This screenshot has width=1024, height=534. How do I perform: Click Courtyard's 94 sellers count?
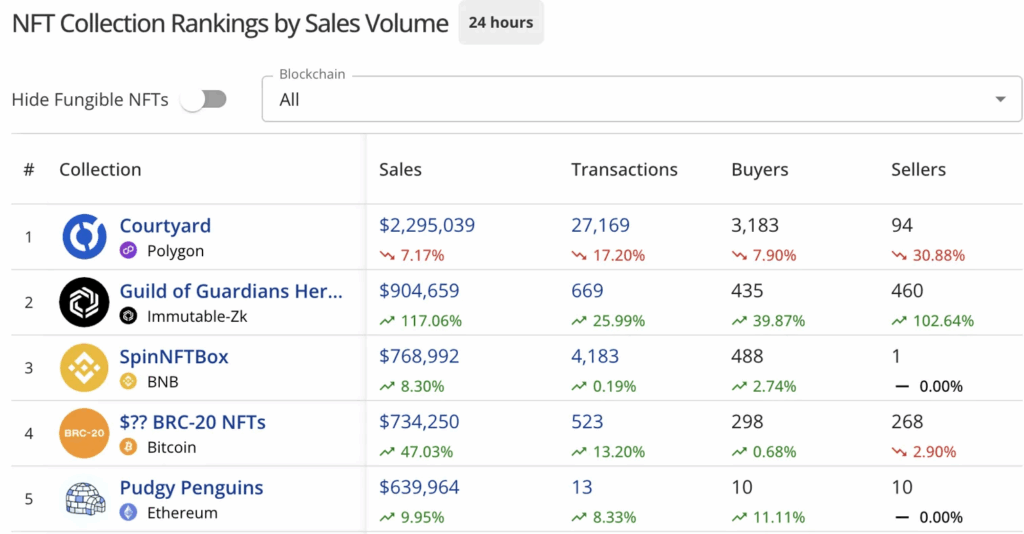[x=902, y=225]
